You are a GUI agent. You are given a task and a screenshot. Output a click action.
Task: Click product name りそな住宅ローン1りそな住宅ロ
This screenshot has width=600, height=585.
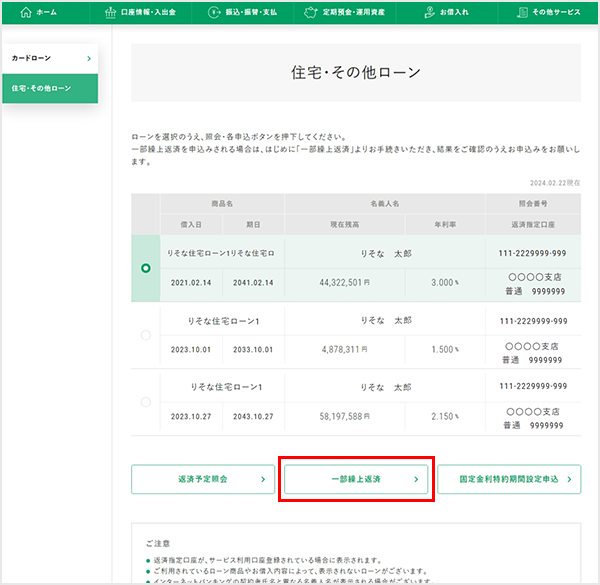[x=221, y=253]
